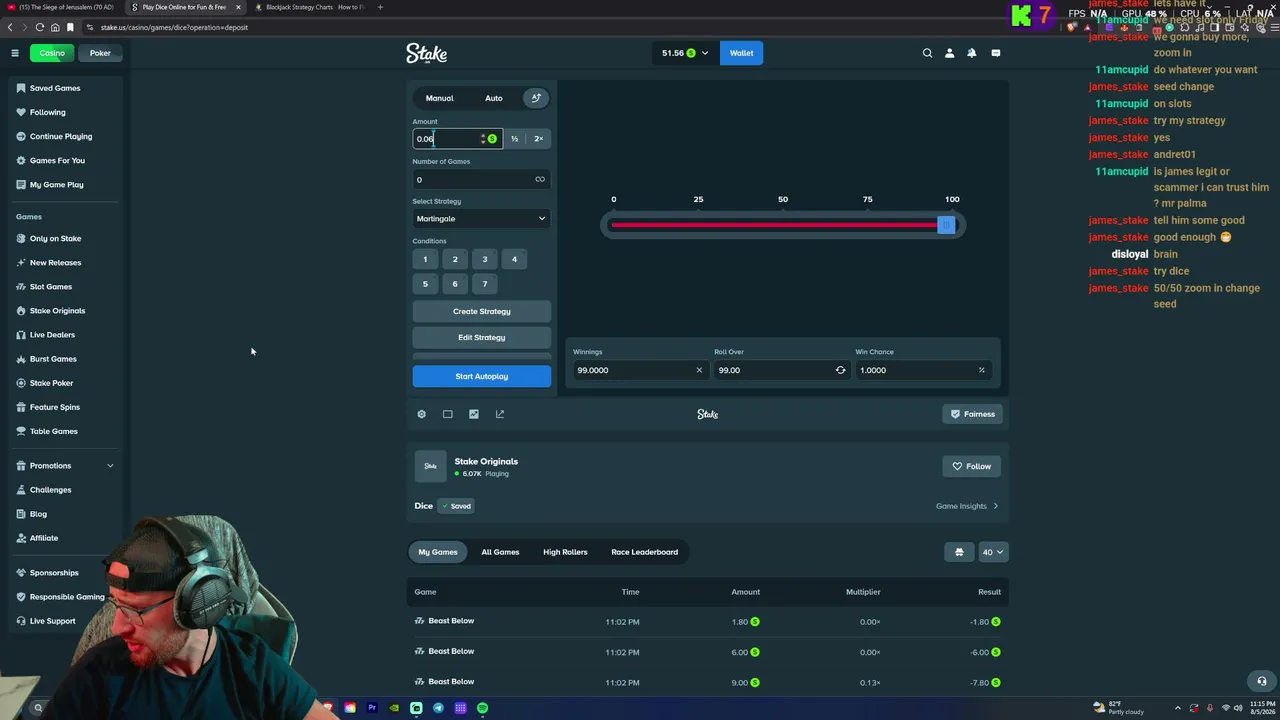Select condition 3
This screenshot has height=720, width=1280.
(485, 260)
